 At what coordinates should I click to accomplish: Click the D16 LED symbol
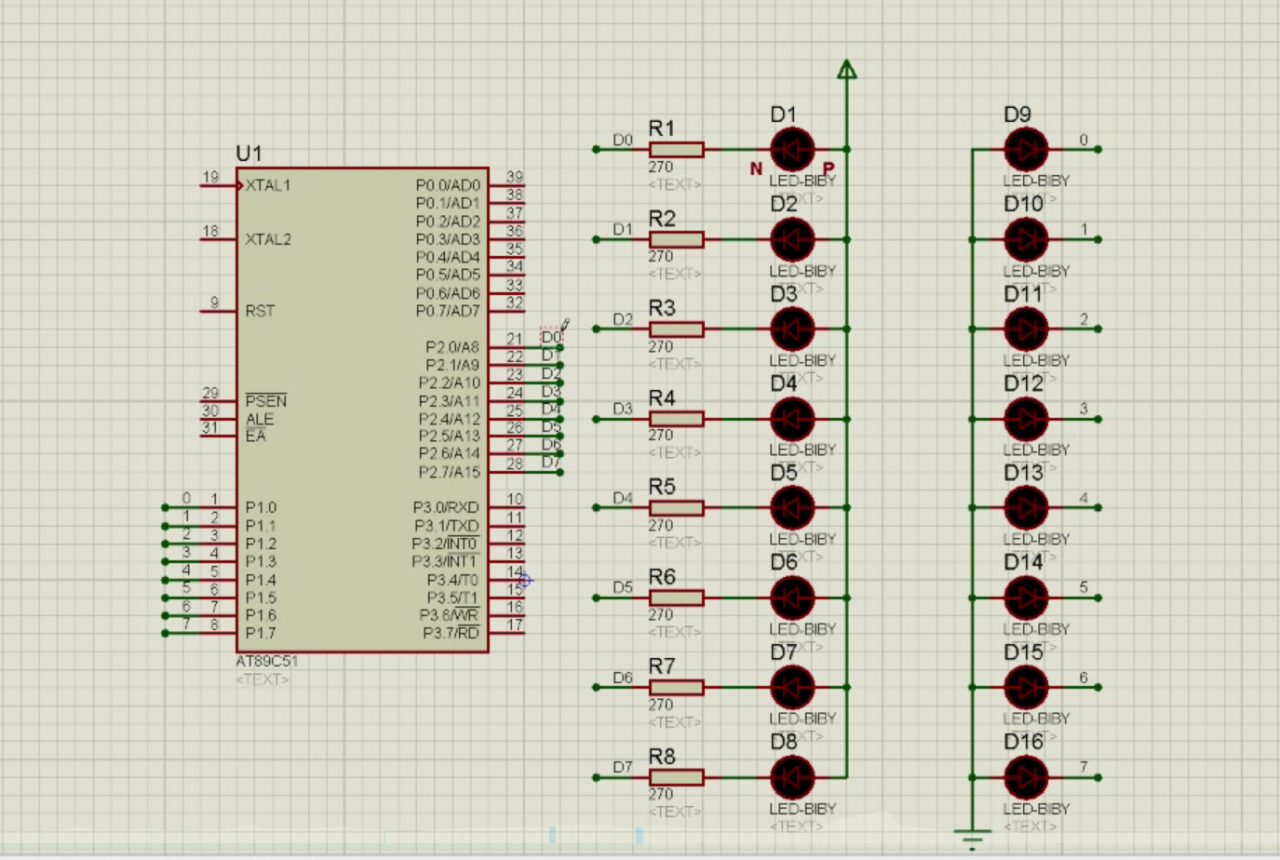(x=1026, y=777)
